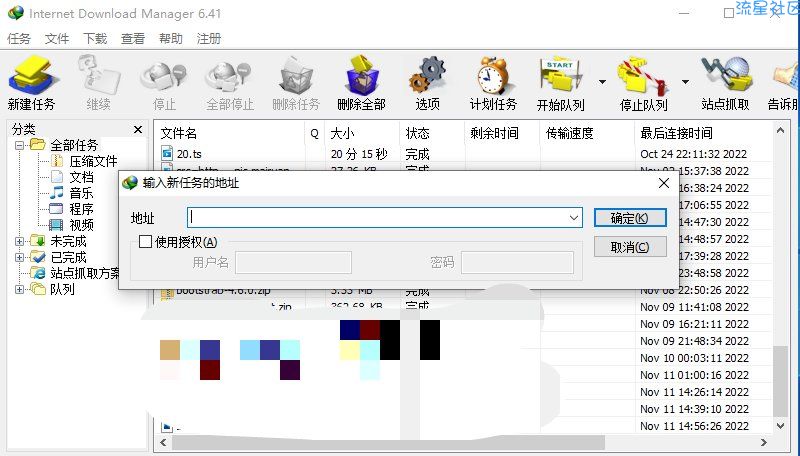The image size is (800, 456).
Task: Select 文档 category
Action: (x=81, y=178)
